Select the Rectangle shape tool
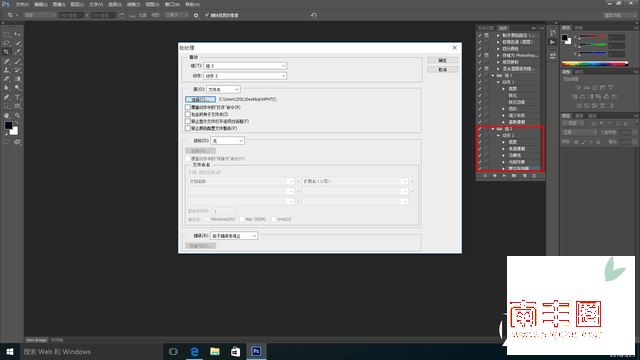The image size is (640, 360). (17, 106)
